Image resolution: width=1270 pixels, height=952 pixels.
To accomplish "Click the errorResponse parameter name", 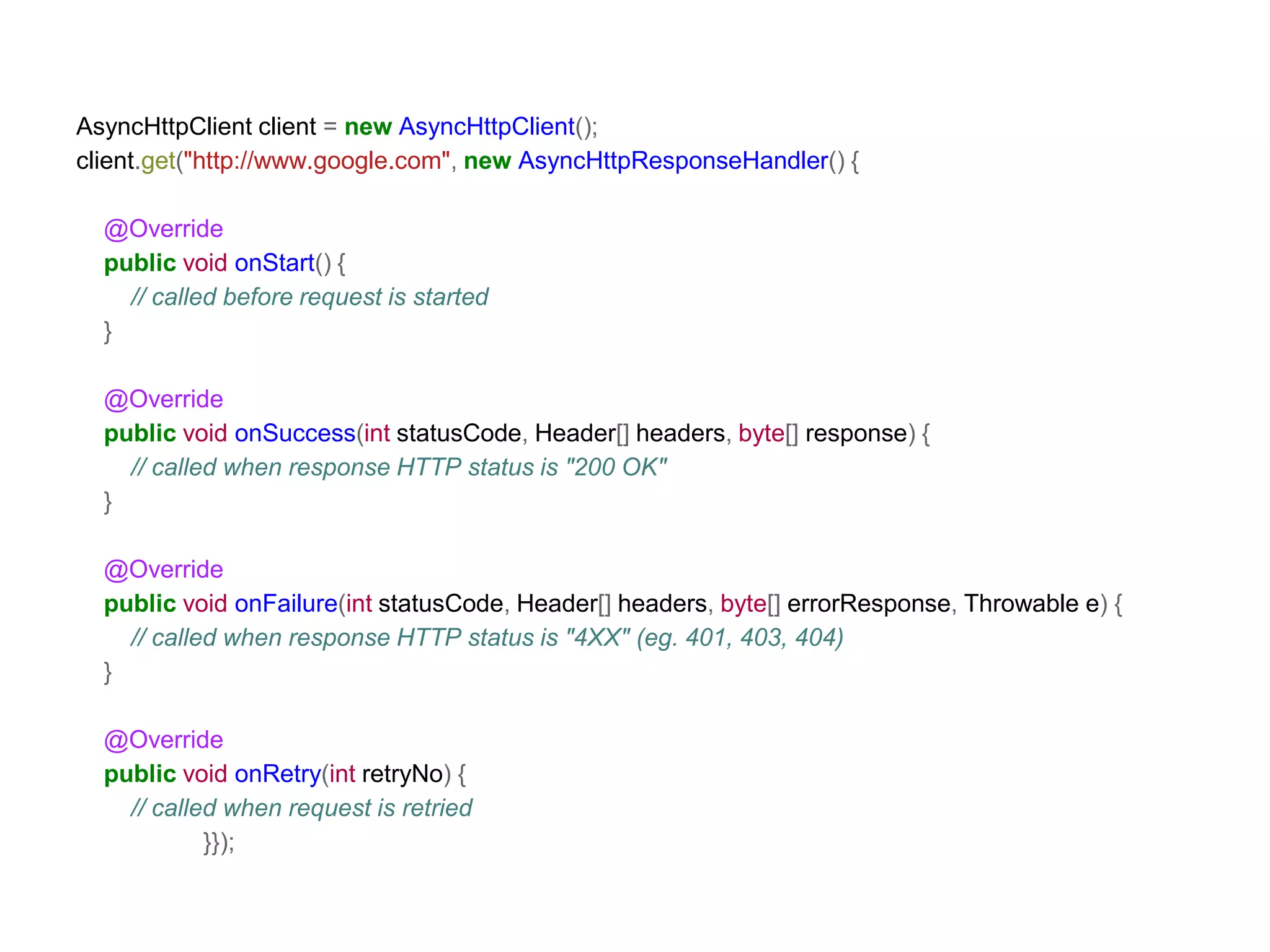I will point(869,604).
